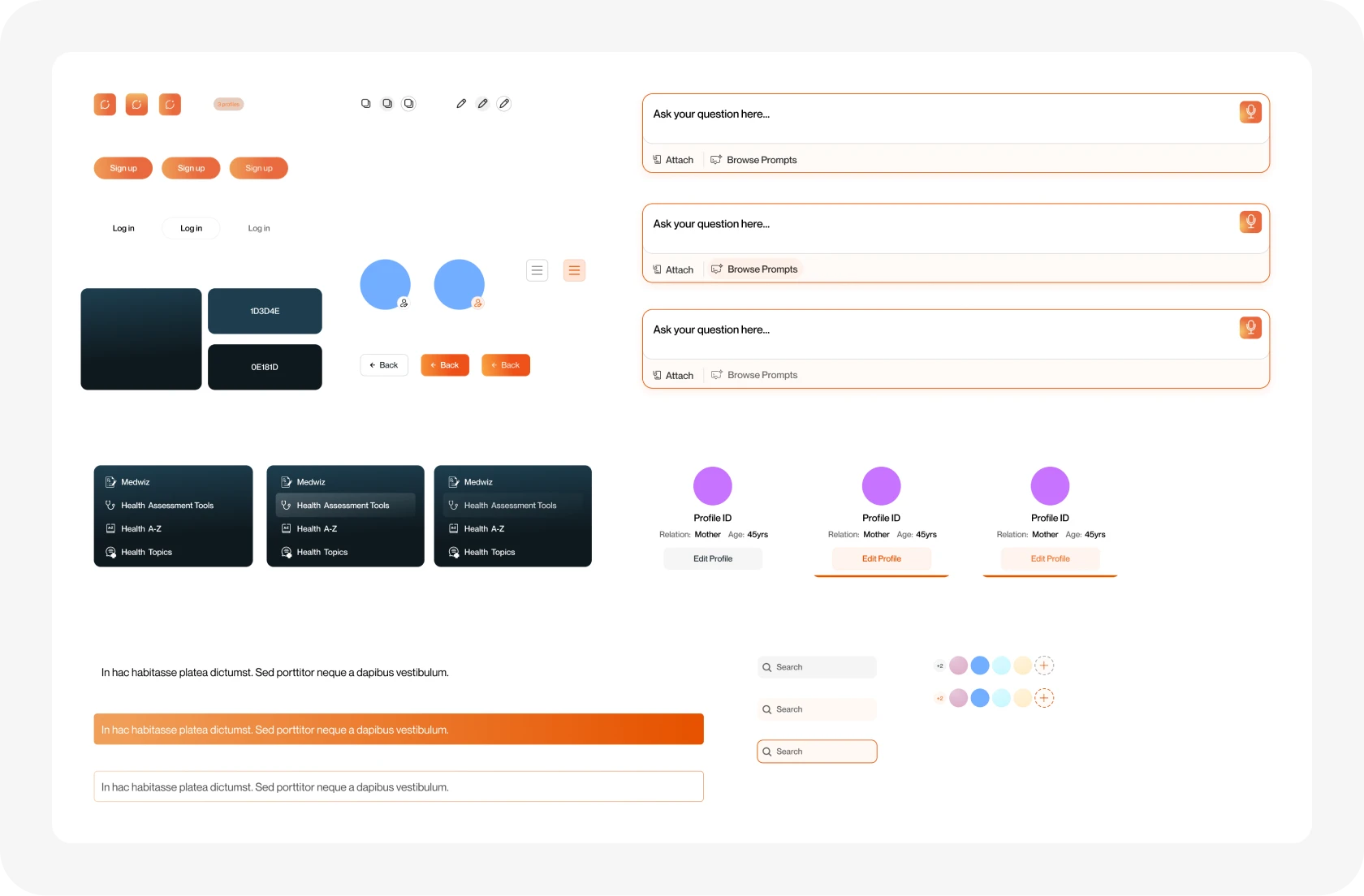This screenshot has height=896, width=1364.
Task: Click the copy icon inside the outlined circle
Action: click(x=409, y=104)
